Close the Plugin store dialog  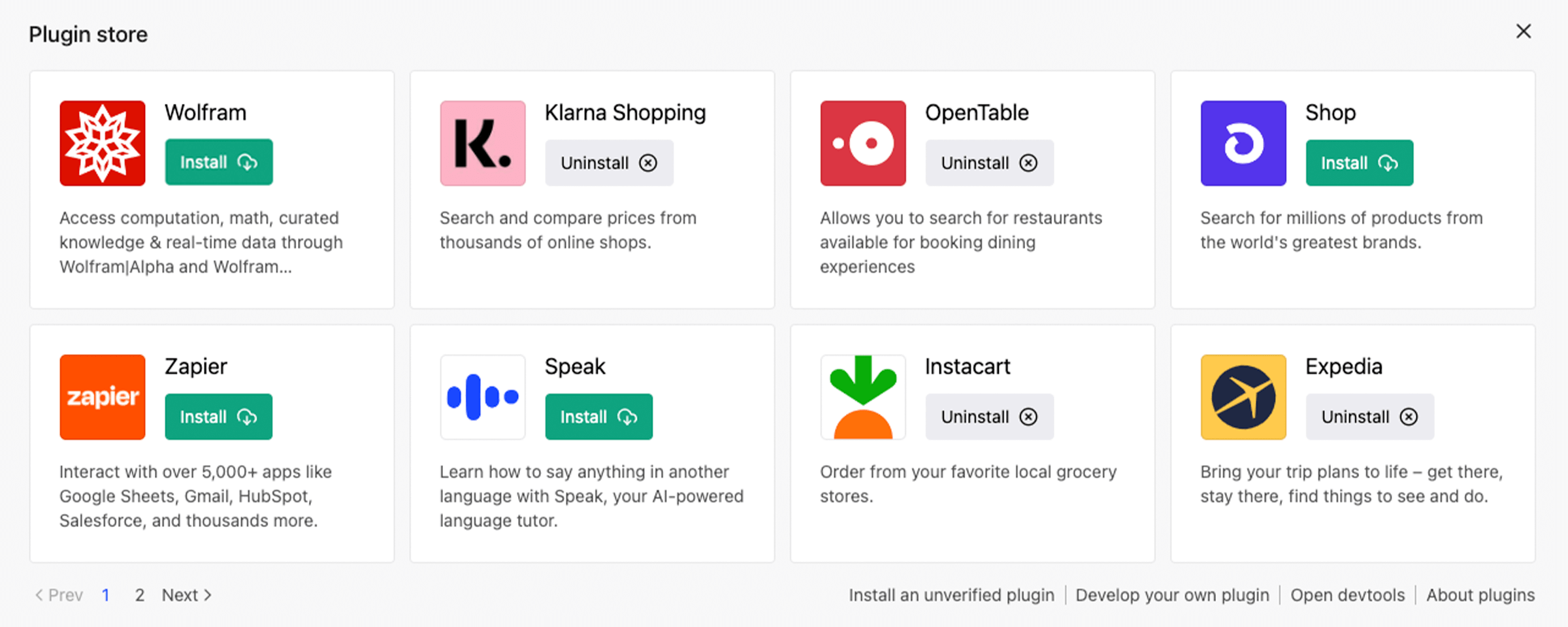1524,31
